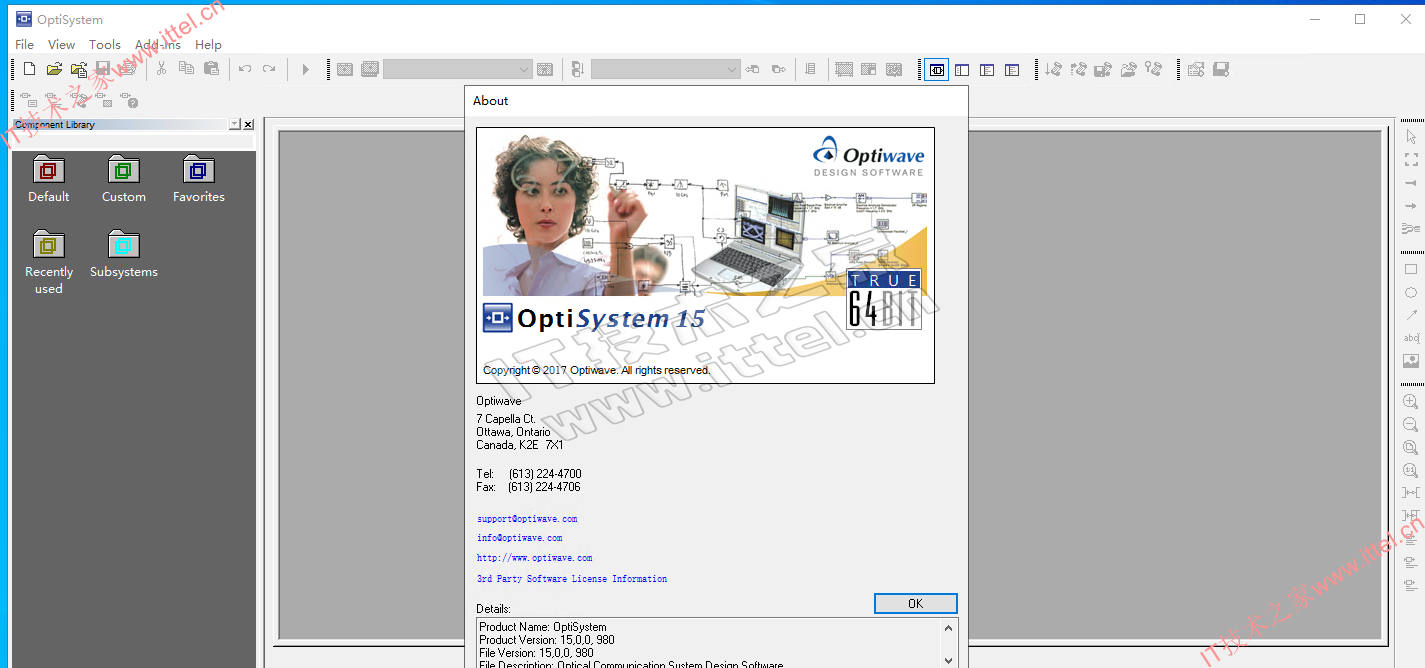1425x668 pixels.
Task: Open the Subsystems library folder
Action: point(124,255)
